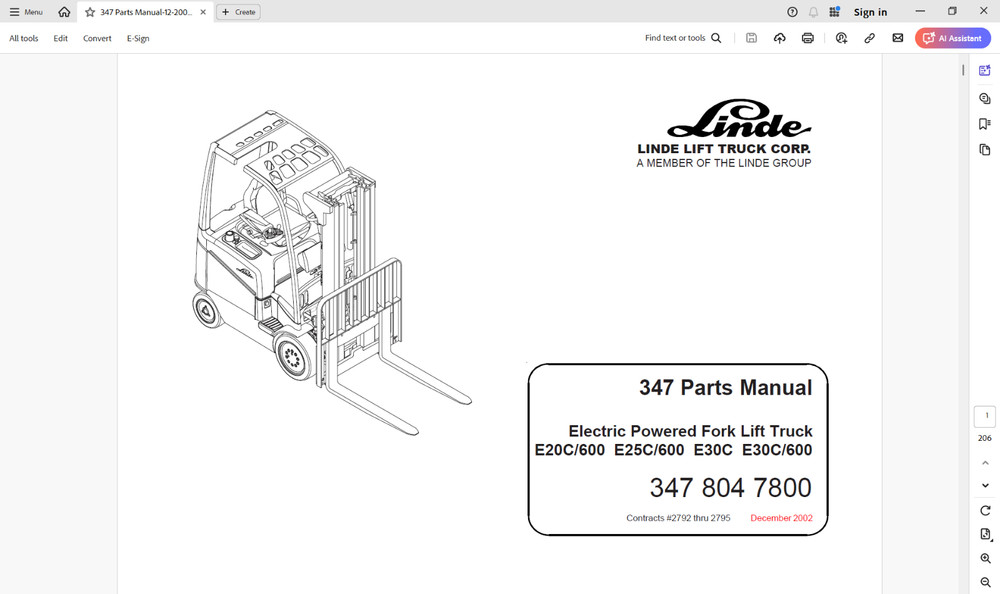Click Sign in
This screenshot has height=594, width=1000.
pyautogui.click(x=870, y=12)
